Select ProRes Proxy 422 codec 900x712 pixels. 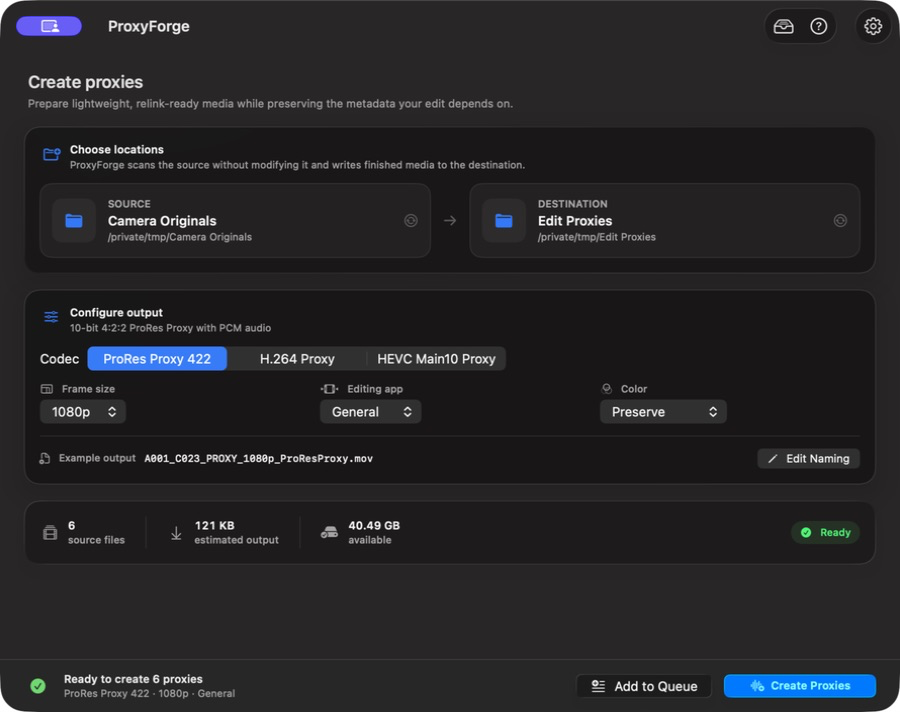[x=157, y=359]
